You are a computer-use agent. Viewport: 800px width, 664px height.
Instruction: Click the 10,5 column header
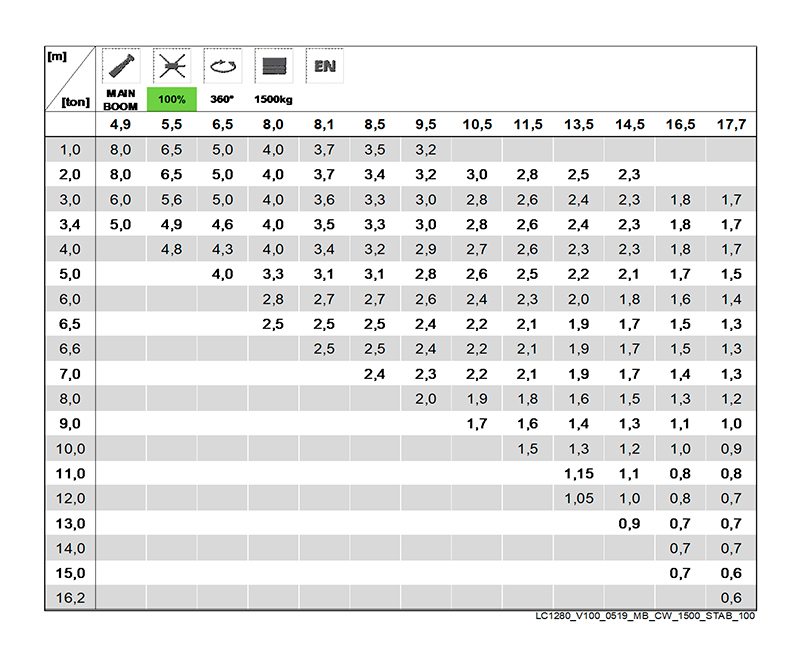[x=476, y=125]
